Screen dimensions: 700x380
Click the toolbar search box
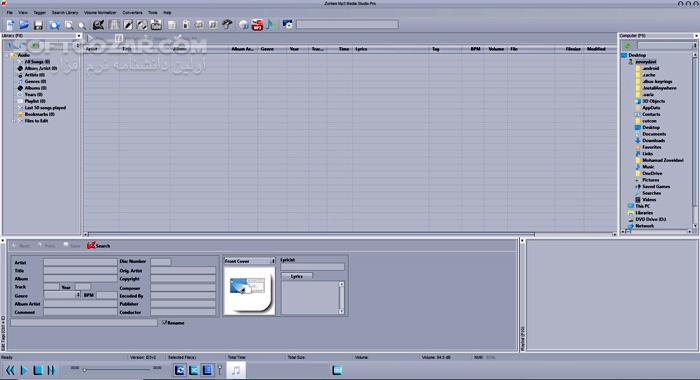coord(347,25)
